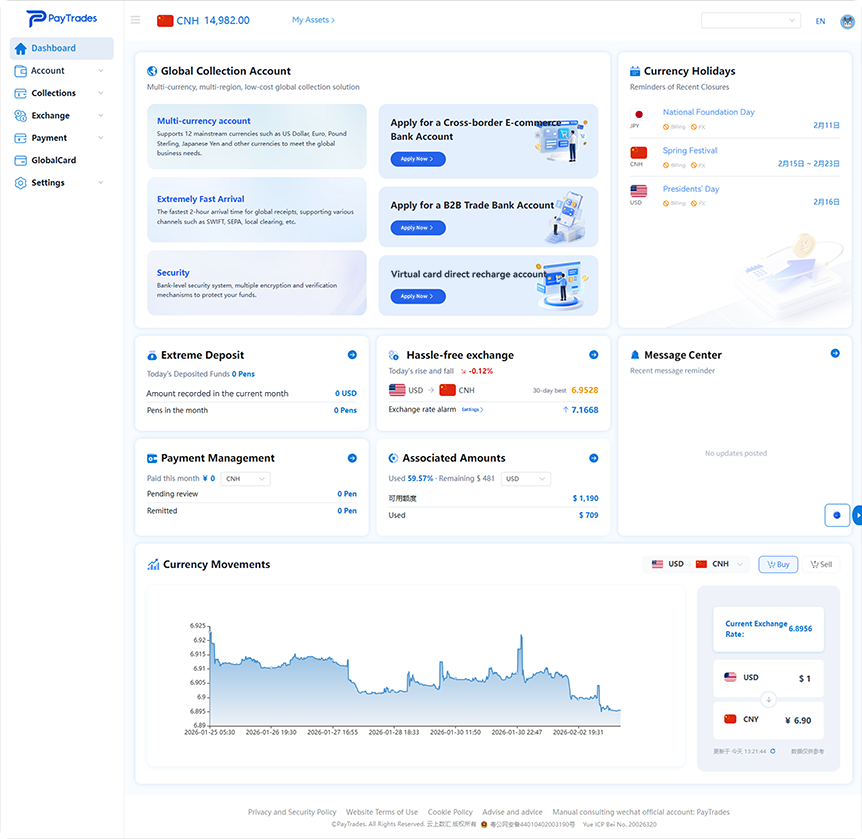Open the empty dropdown in the top header
The height and width of the screenshot is (839, 862).
751,20
